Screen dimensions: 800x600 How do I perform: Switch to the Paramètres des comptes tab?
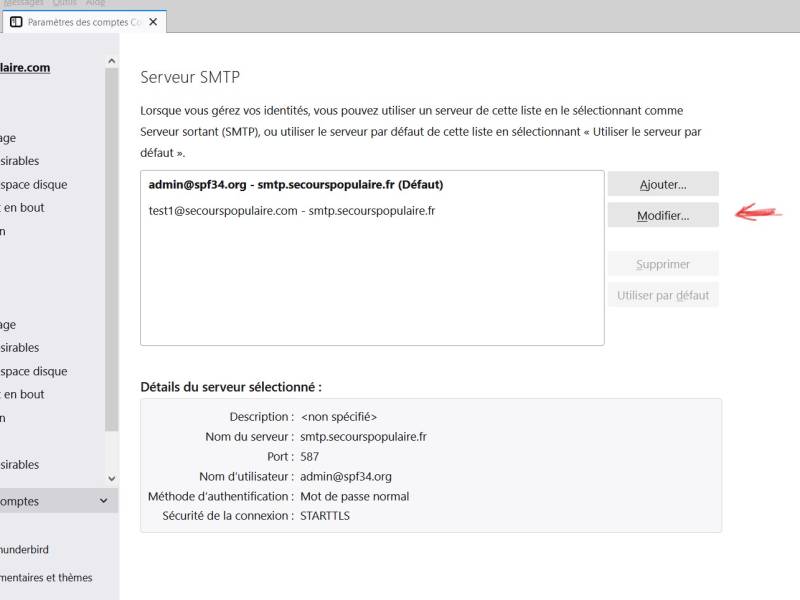point(84,22)
